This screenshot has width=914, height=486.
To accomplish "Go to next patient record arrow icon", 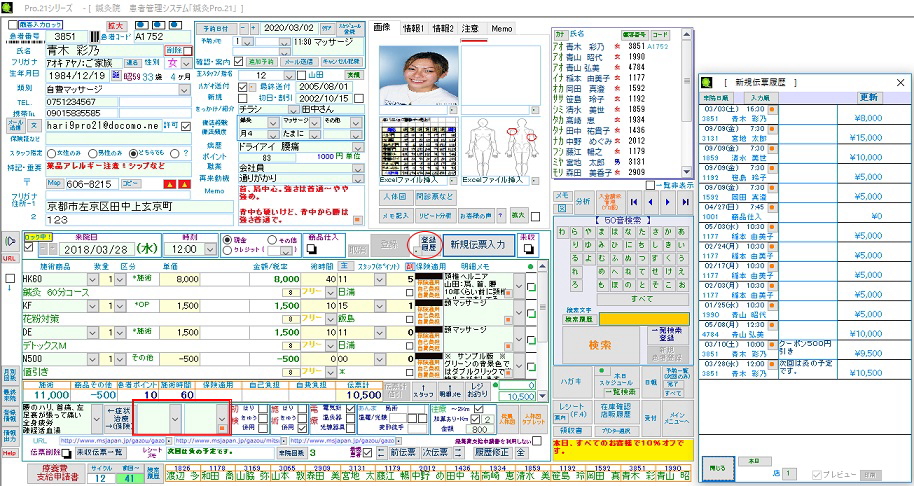I will [667, 202].
